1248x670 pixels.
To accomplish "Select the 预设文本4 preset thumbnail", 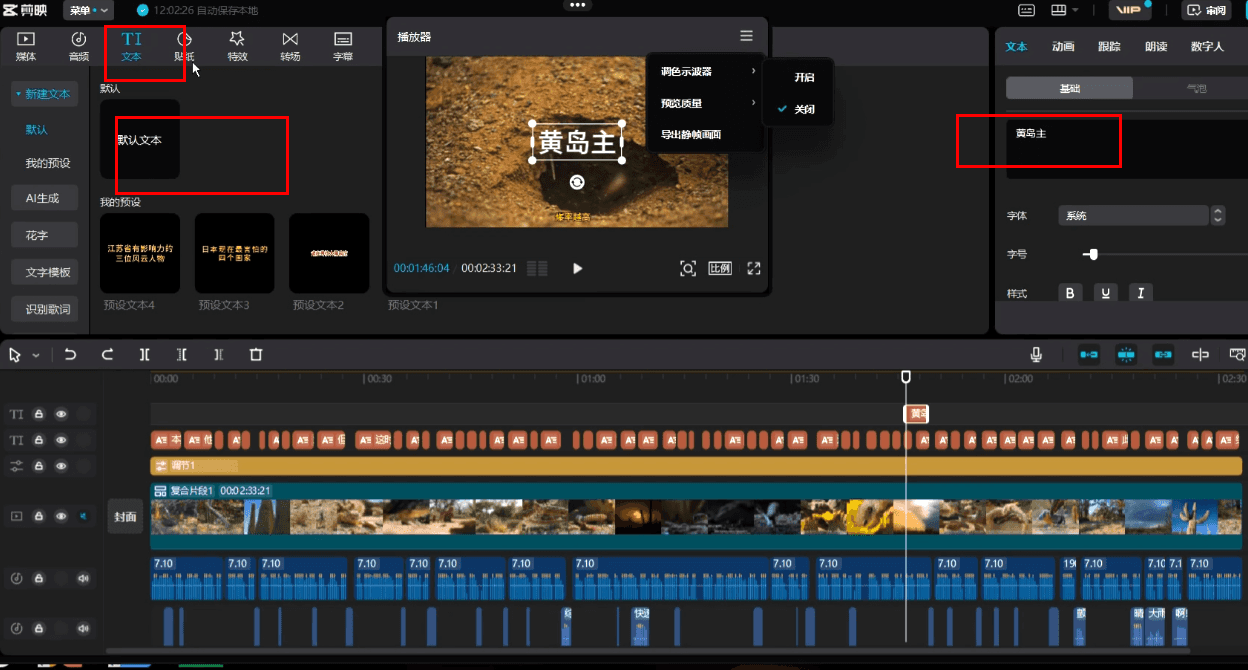I will (140, 253).
